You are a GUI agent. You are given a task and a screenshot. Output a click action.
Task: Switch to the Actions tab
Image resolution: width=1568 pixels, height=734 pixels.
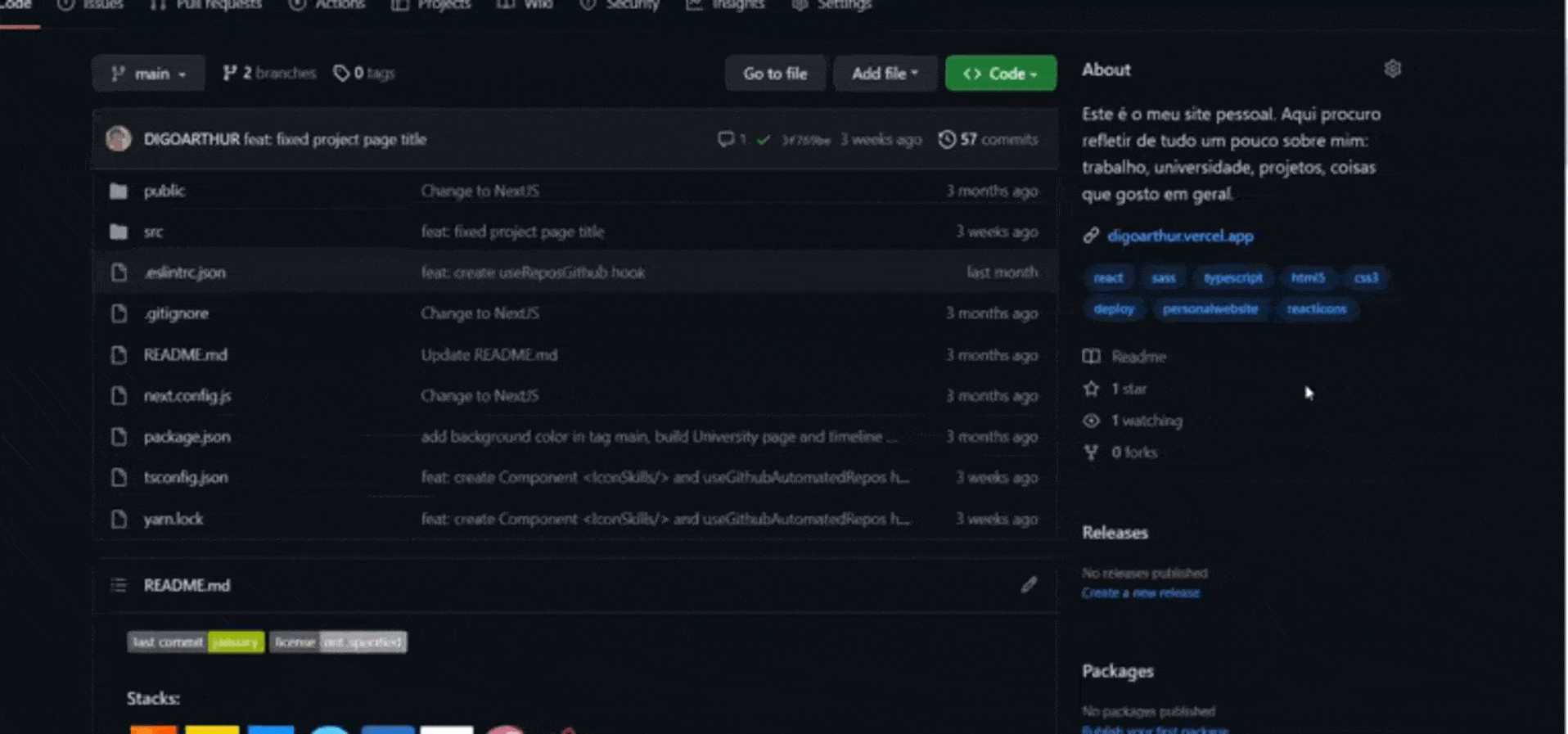327,5
